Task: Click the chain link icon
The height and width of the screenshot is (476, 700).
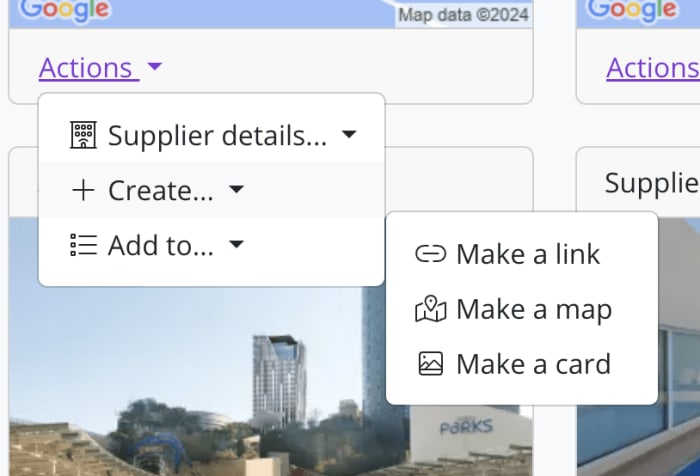Action: (x=430, y=254)
